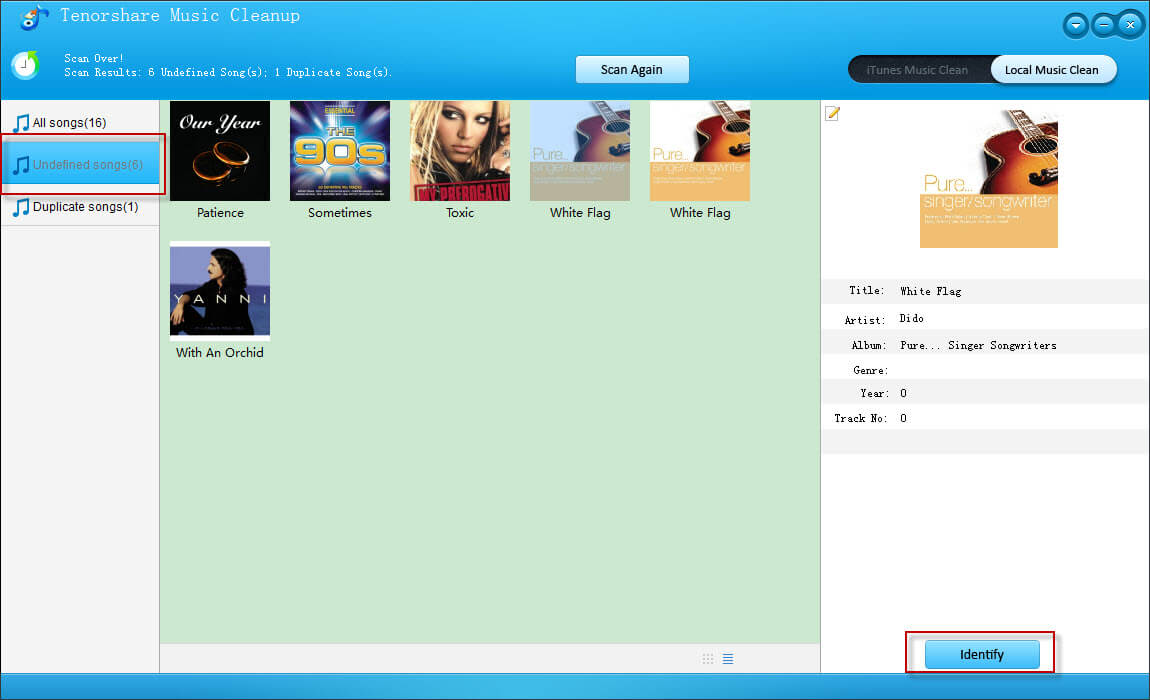Select the Patience album cover
The width and height of the screenshot is (1150, 700).
(x=220, y=150)
